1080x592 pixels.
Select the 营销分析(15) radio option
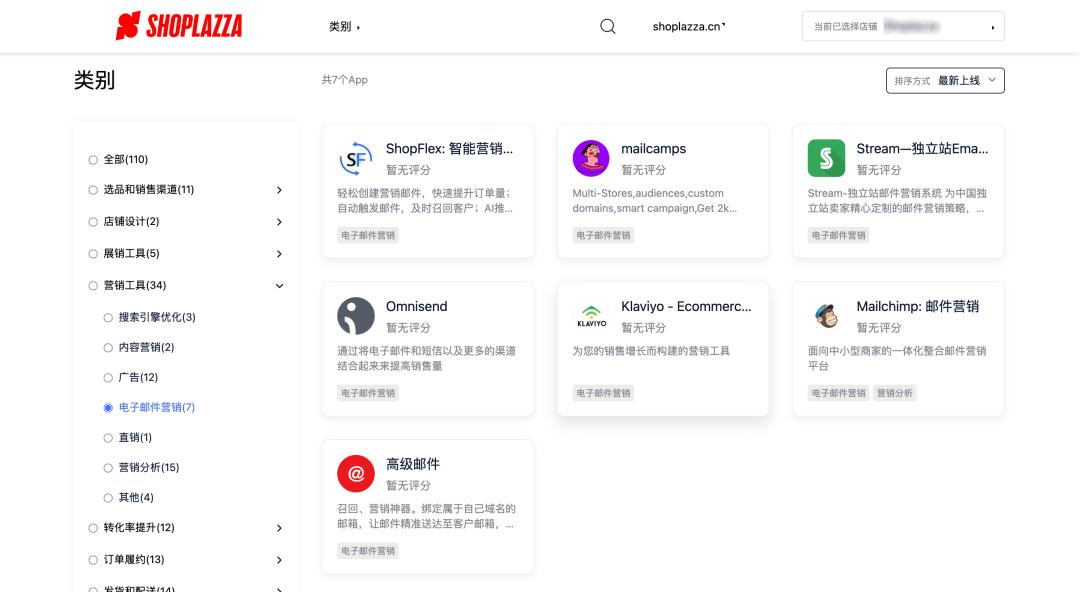point(107,467)
